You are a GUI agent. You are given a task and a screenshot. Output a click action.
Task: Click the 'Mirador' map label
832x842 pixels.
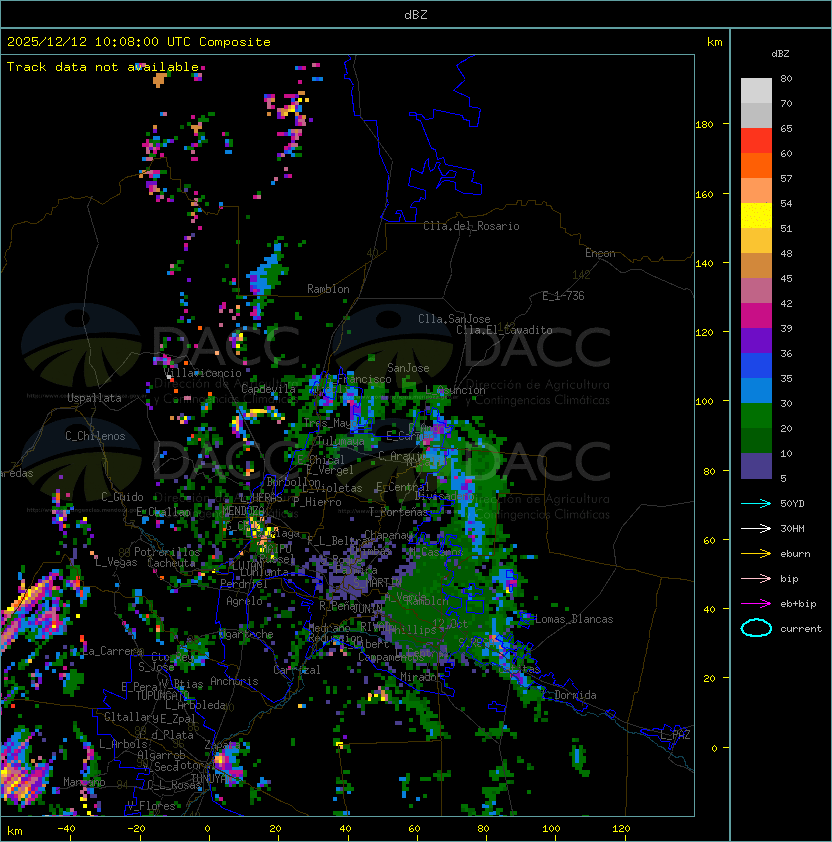421,677
